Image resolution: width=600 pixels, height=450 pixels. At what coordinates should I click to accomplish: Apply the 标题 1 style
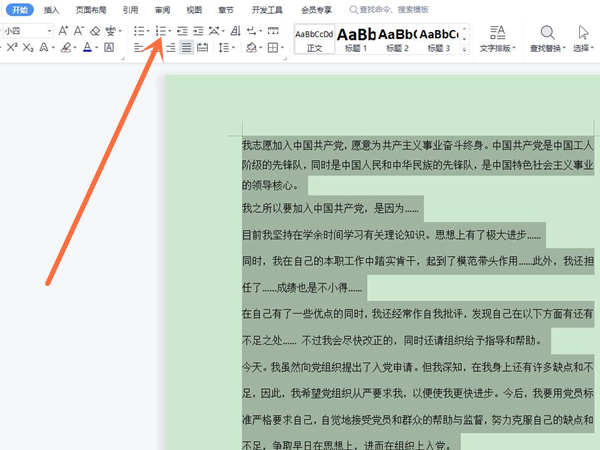pyautogui.click(x=357, y=39)
